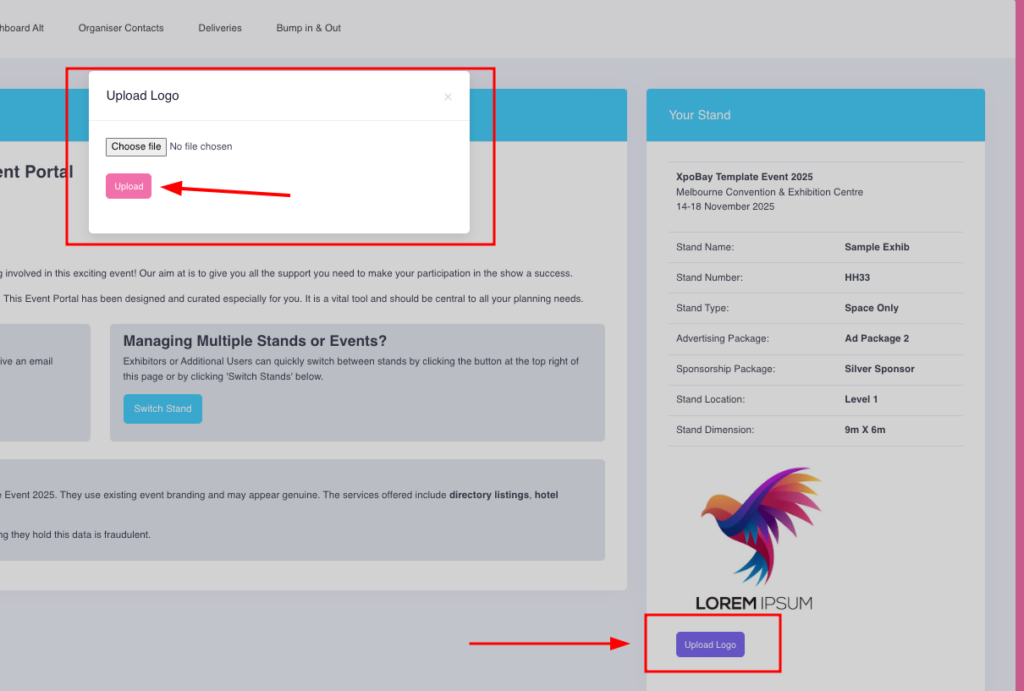
Task: Click the purple Upload Logo button
Action: [x=710, y=645]
